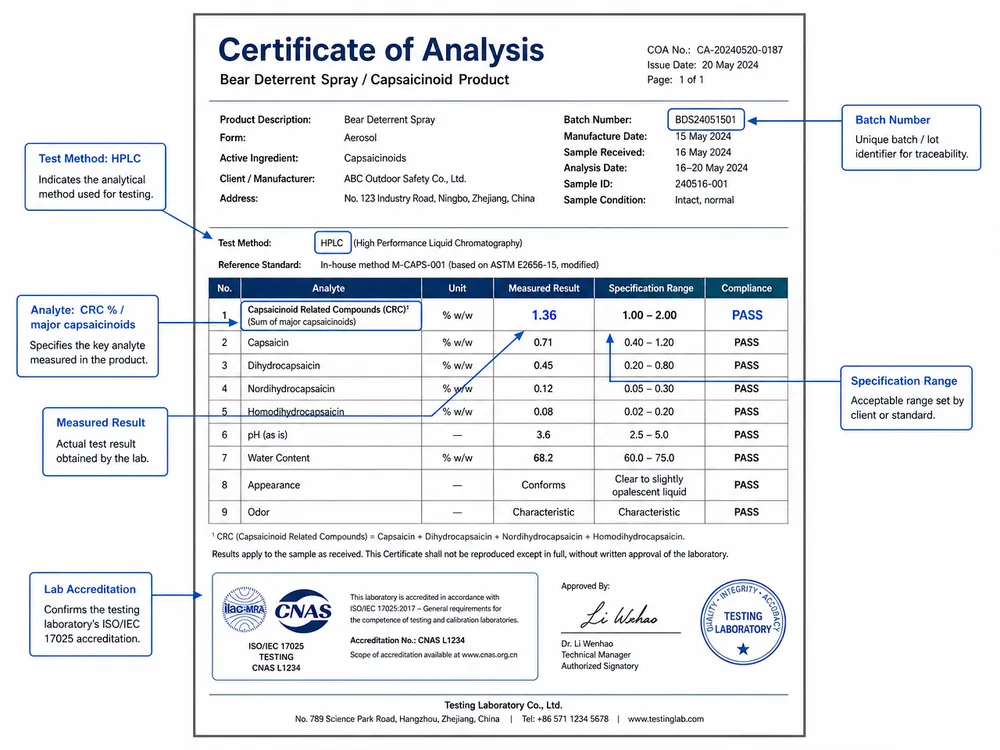Click the batch number BDS24051501
This screenshot has height=750, width=1000.
(x=705, y=119)
